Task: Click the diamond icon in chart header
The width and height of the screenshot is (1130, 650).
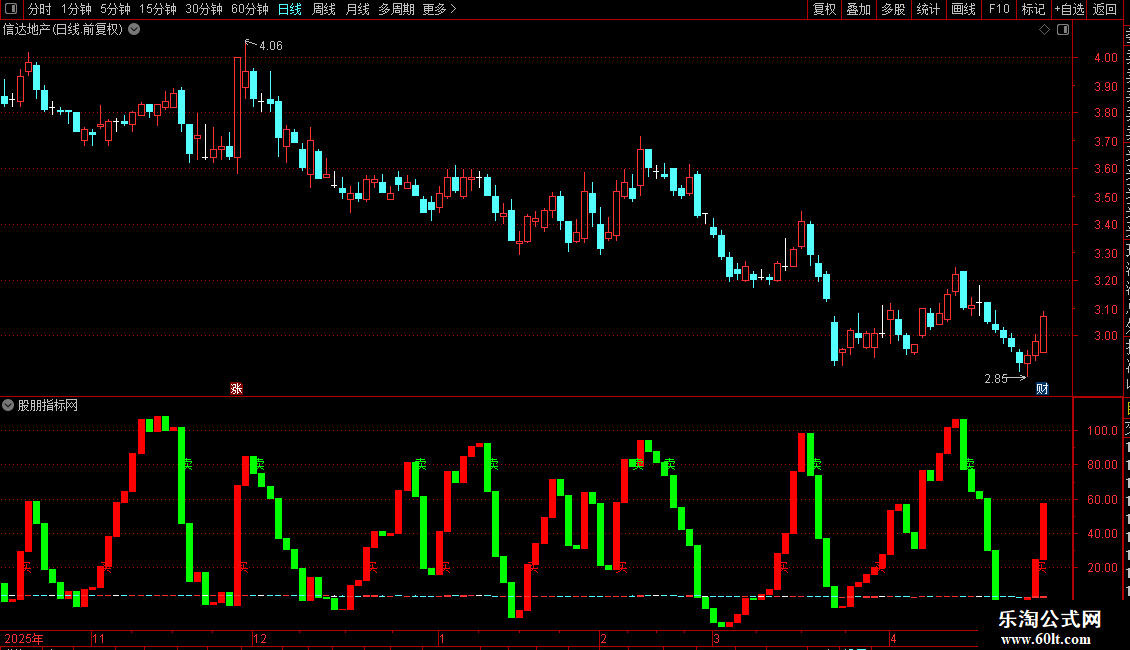Action: [1044, 30]
